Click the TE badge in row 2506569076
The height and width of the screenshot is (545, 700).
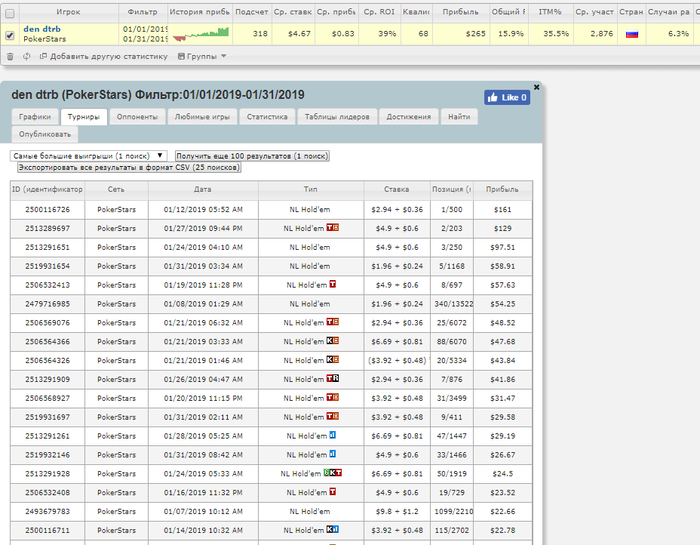pos(333,322)
